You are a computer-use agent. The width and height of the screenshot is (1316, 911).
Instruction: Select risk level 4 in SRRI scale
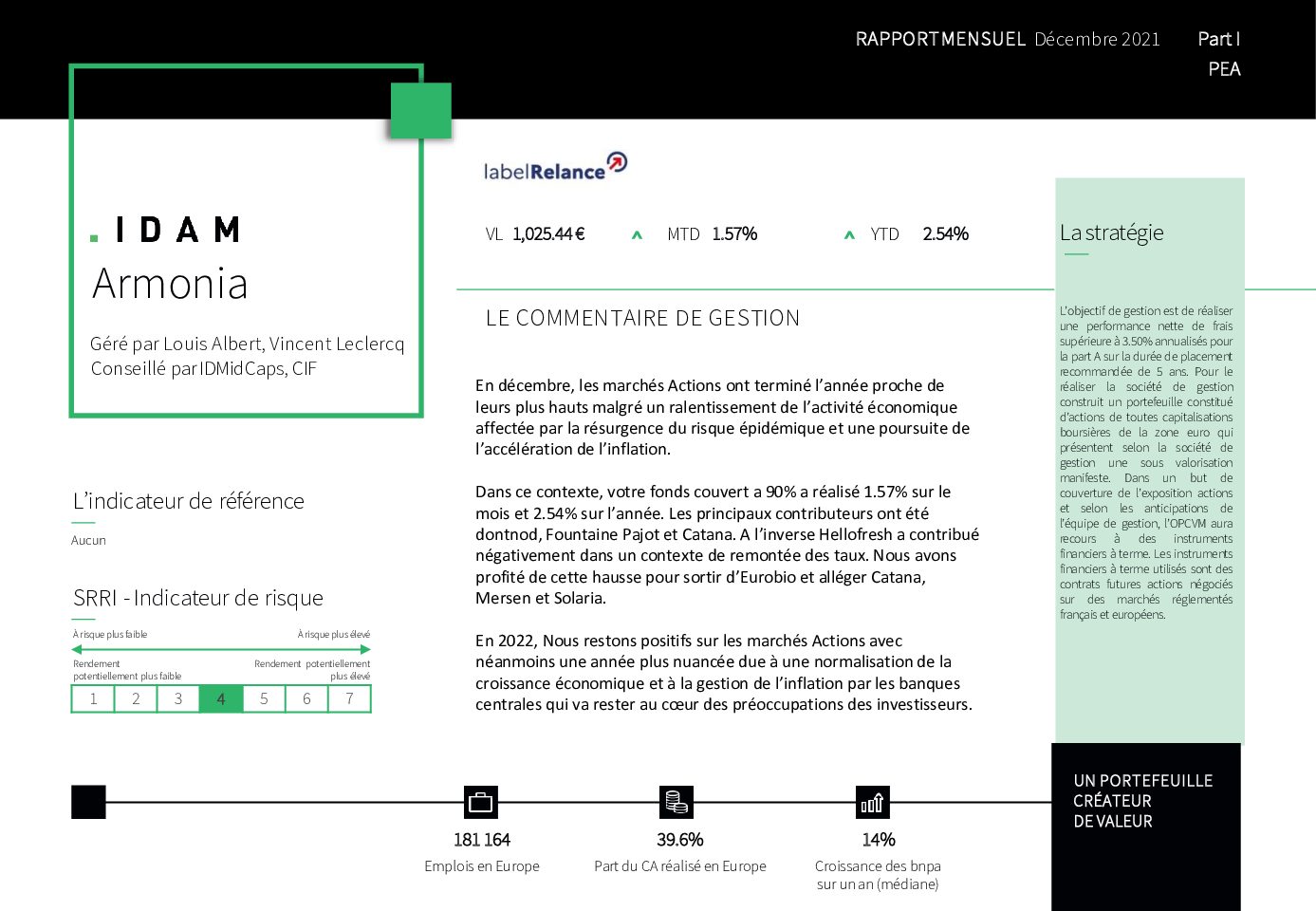[221, 699]
